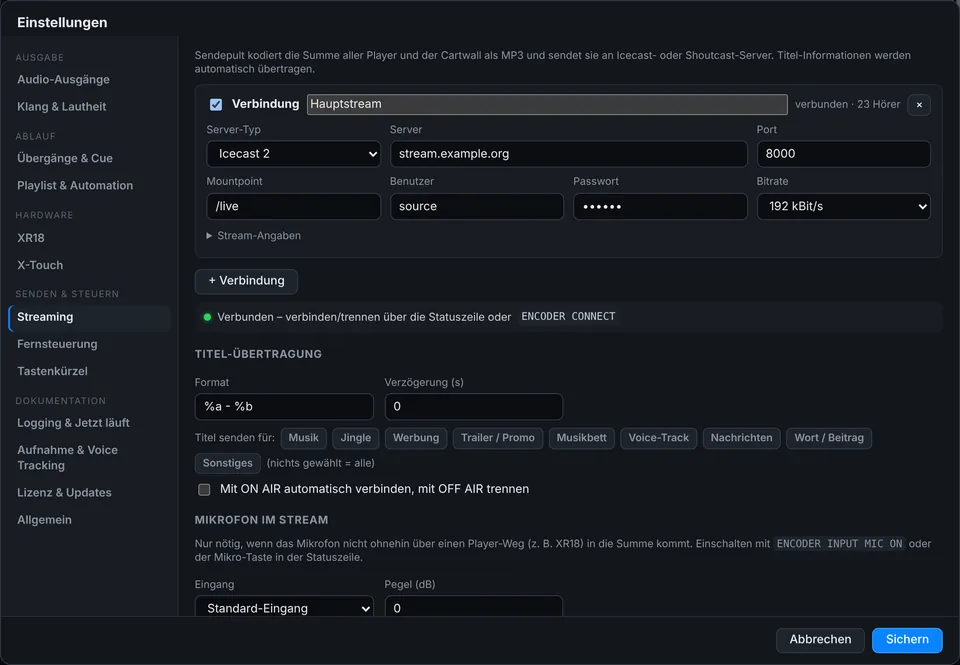Open the Bitrate dropdown showing 192 kBit/s
Screen dimensions: 960x665
tap(844, 206)
